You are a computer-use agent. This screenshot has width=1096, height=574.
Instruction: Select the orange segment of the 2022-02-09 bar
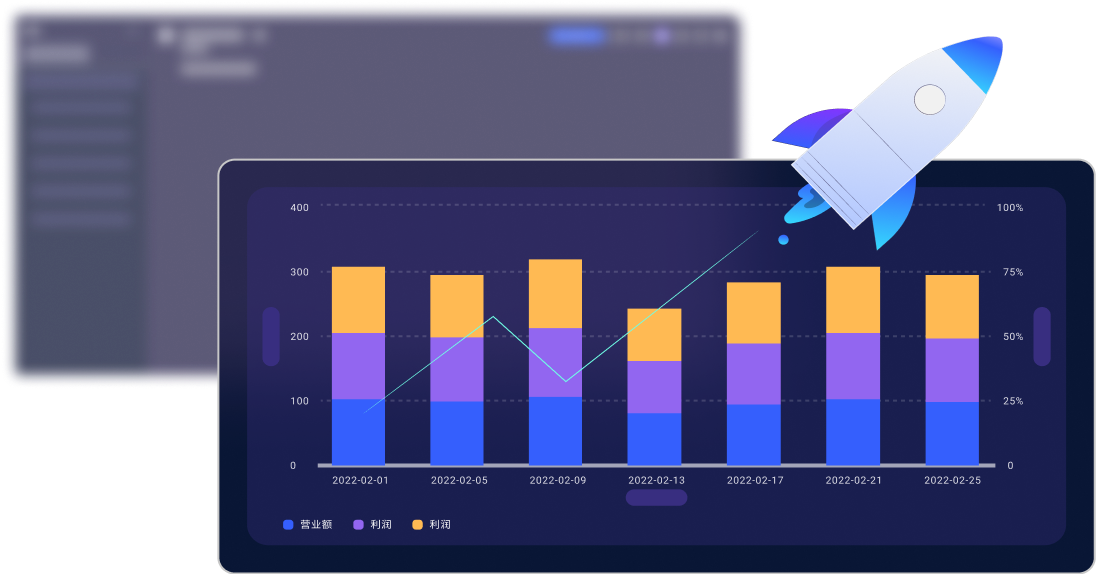(555, 293)
